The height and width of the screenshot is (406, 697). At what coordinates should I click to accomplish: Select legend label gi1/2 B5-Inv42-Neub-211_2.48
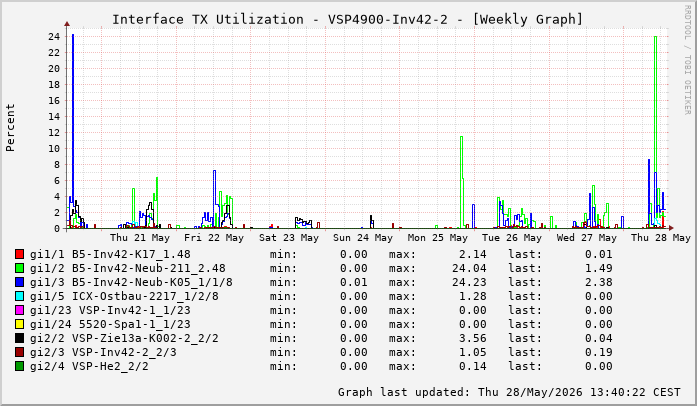coord(128,268)
